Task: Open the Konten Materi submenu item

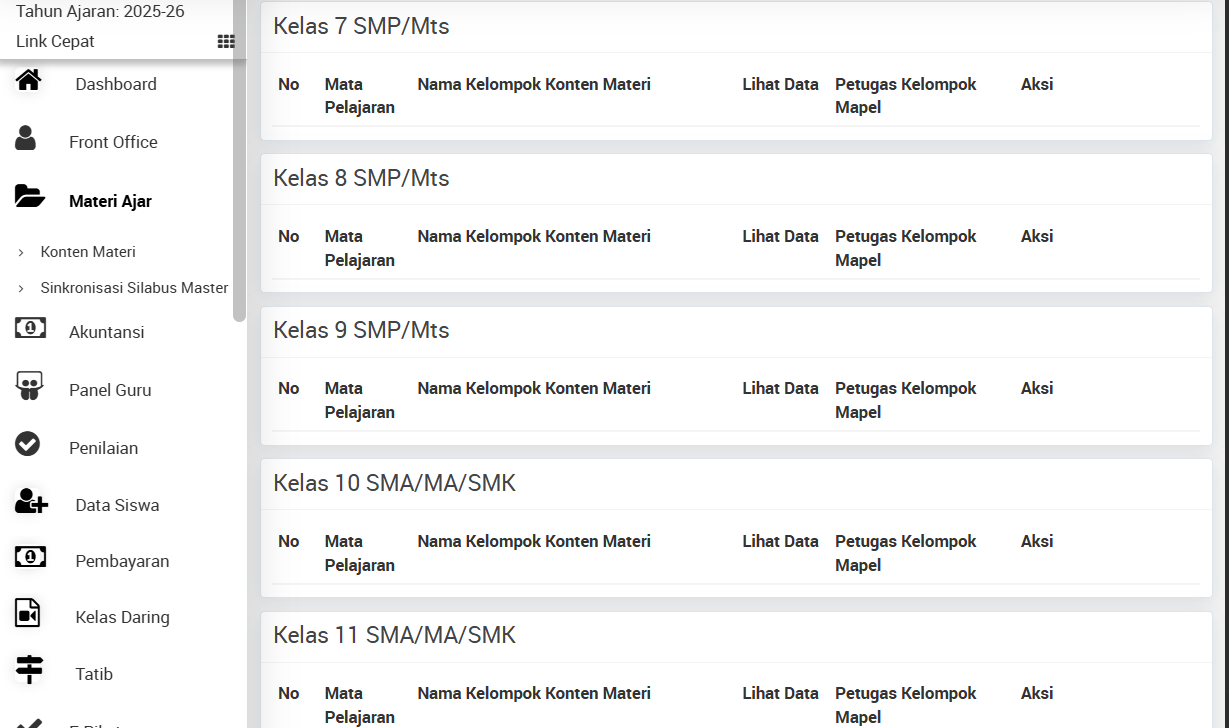Action: tap(88, 252)
